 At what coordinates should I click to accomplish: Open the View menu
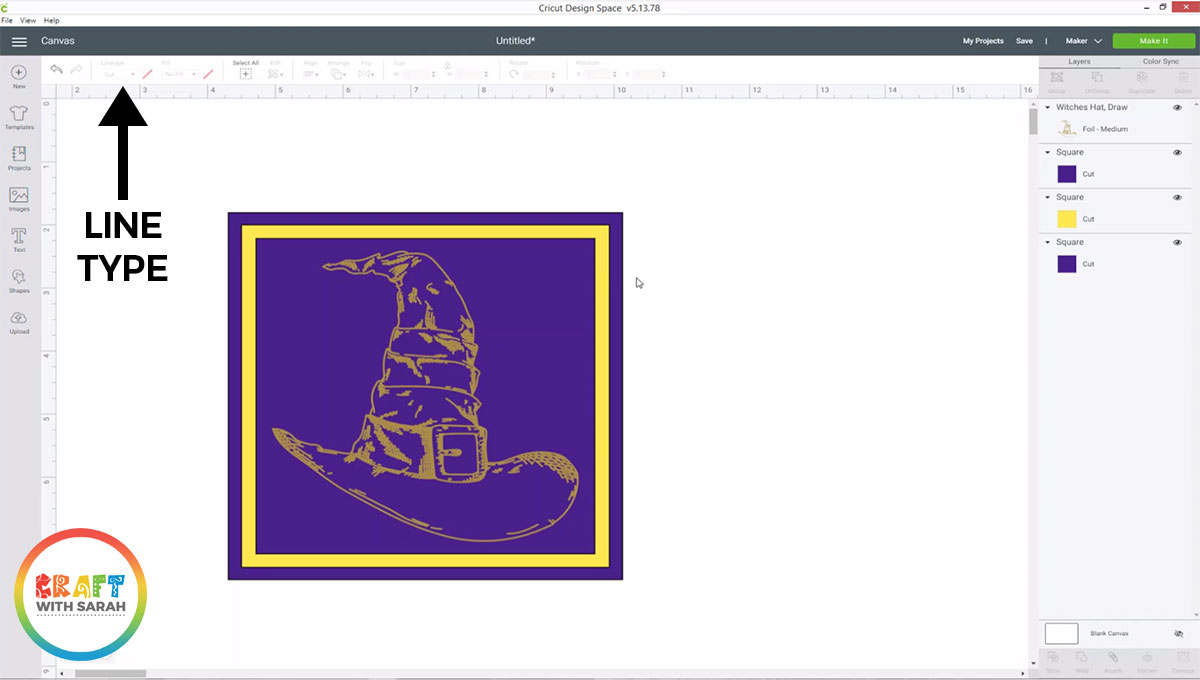click(x=27, y=20)
